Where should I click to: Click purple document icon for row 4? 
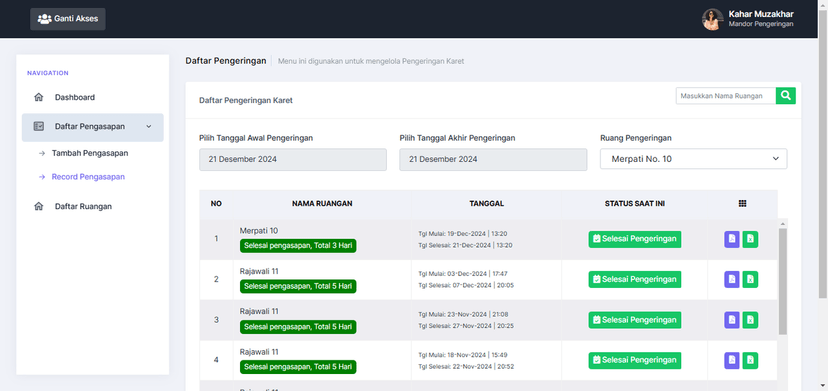(x=731, y=360)
